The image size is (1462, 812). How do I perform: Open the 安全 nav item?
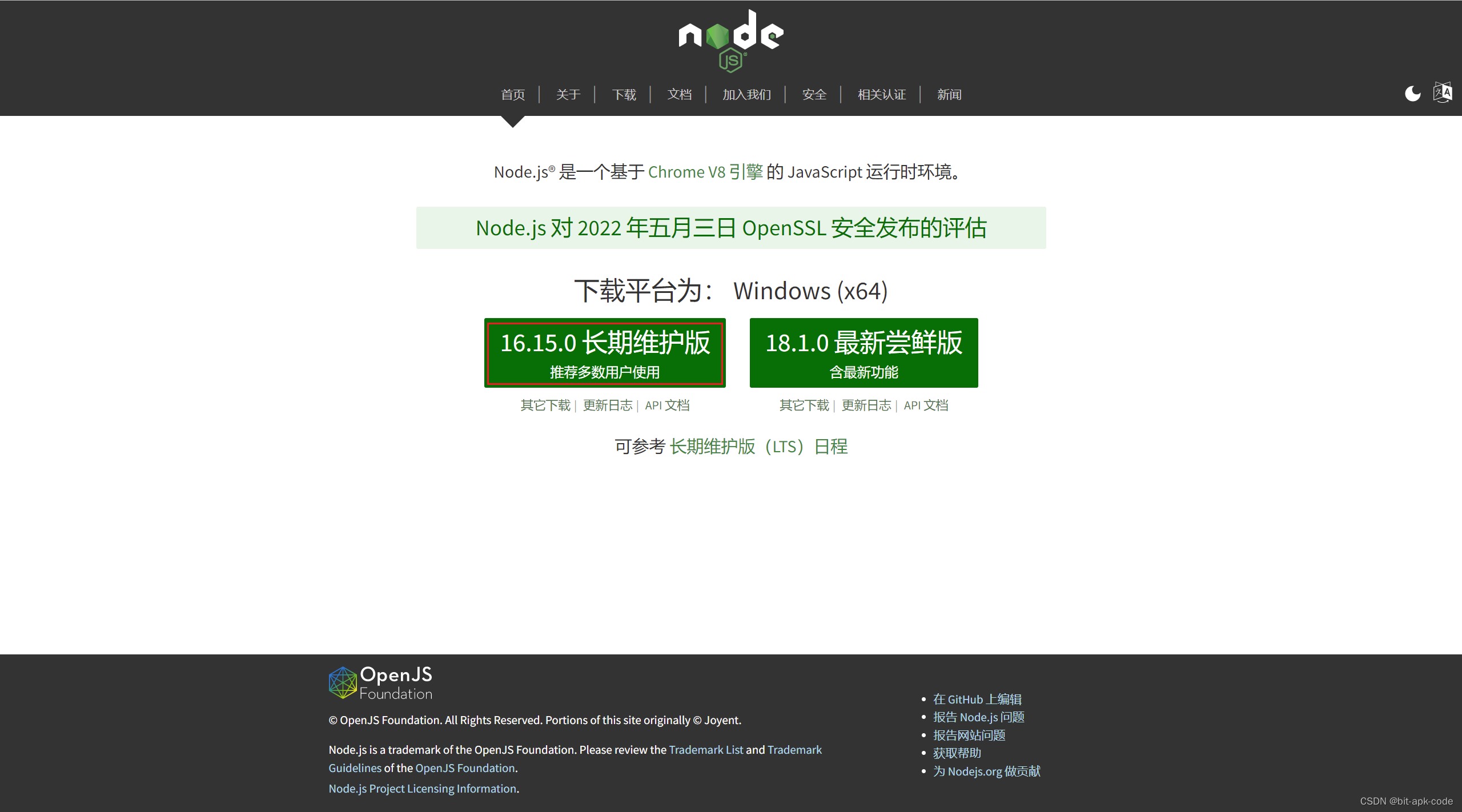[814, 95]
